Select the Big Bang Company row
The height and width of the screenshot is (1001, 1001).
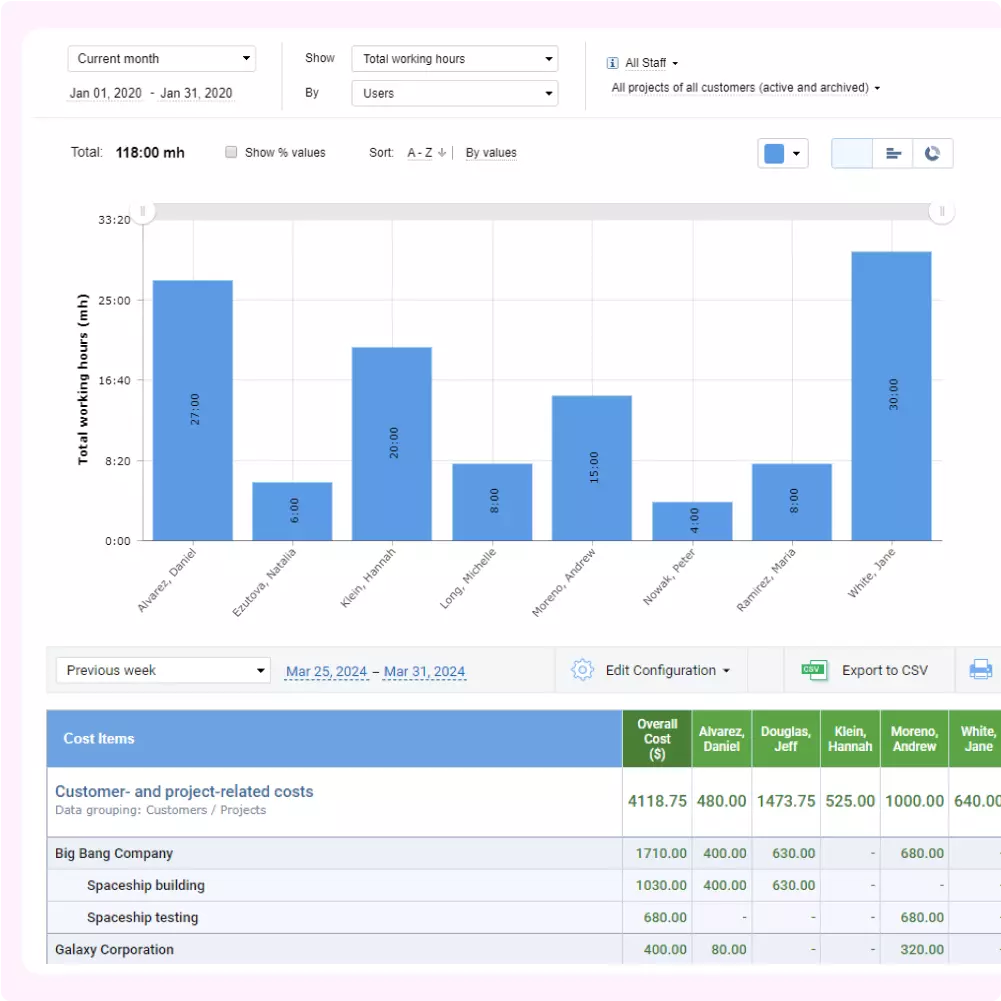tap(523, 854)
